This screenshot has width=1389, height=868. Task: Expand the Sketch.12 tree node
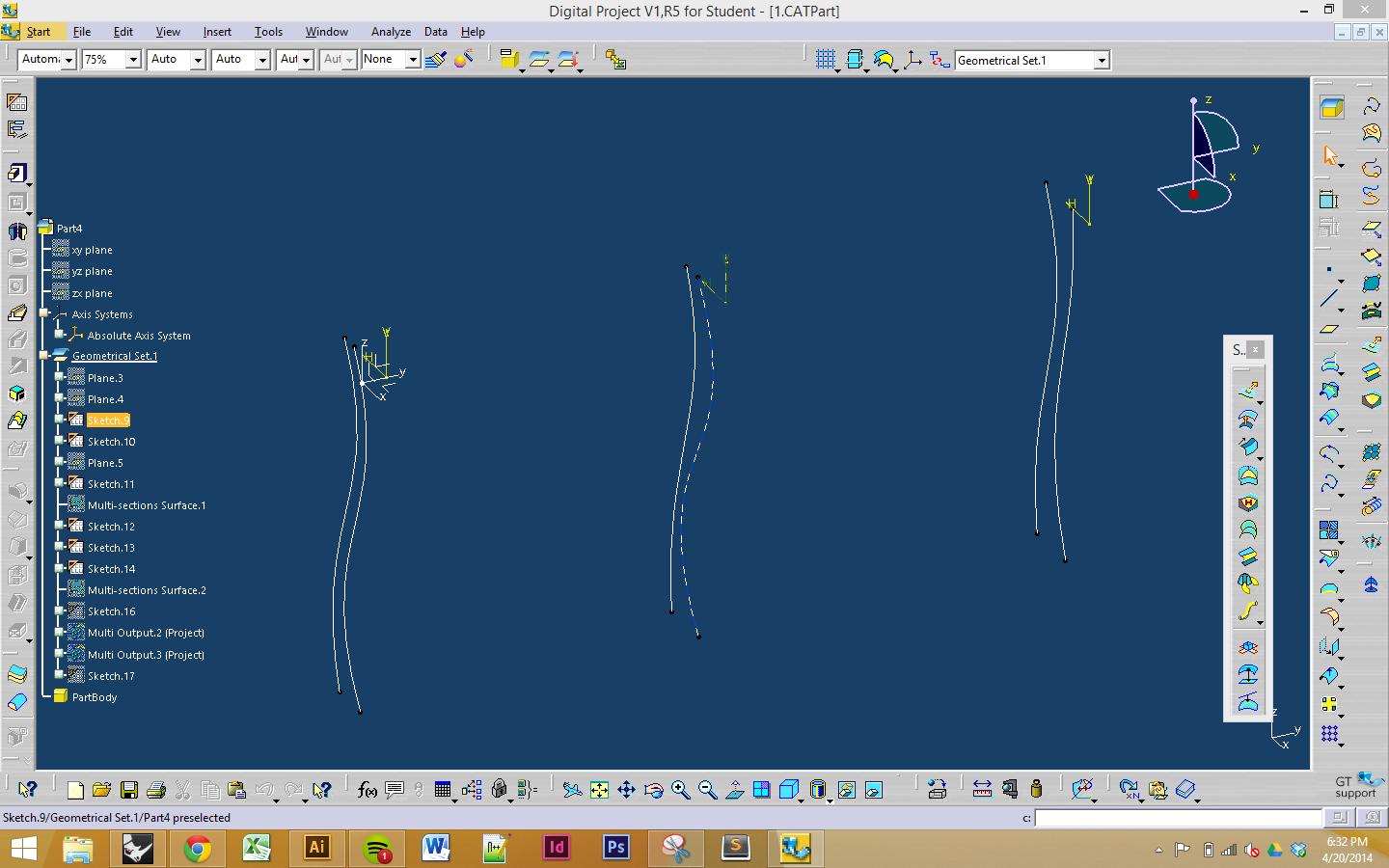60,526
